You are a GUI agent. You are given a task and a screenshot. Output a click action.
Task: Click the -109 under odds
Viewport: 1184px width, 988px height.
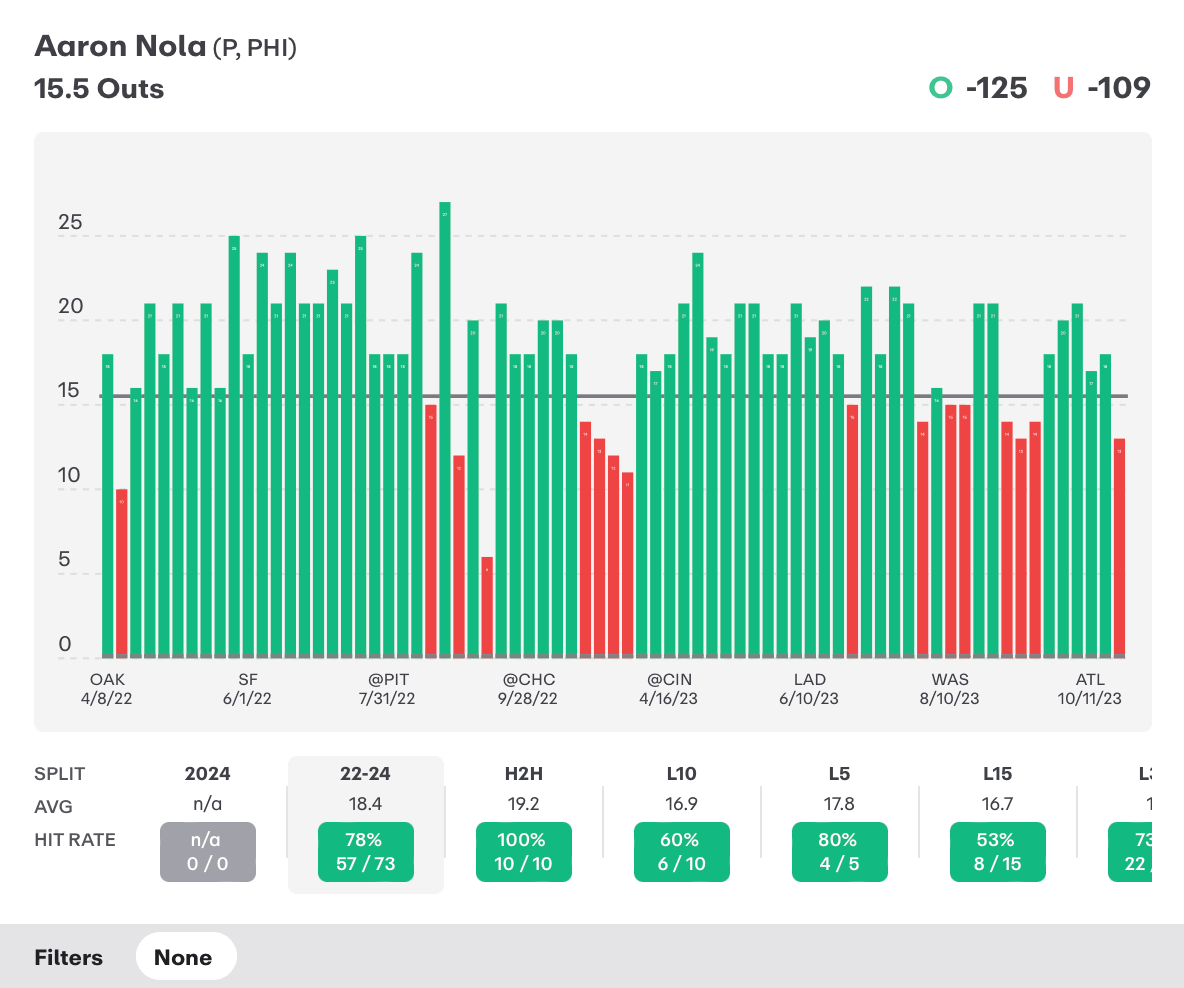(1118, 88)
